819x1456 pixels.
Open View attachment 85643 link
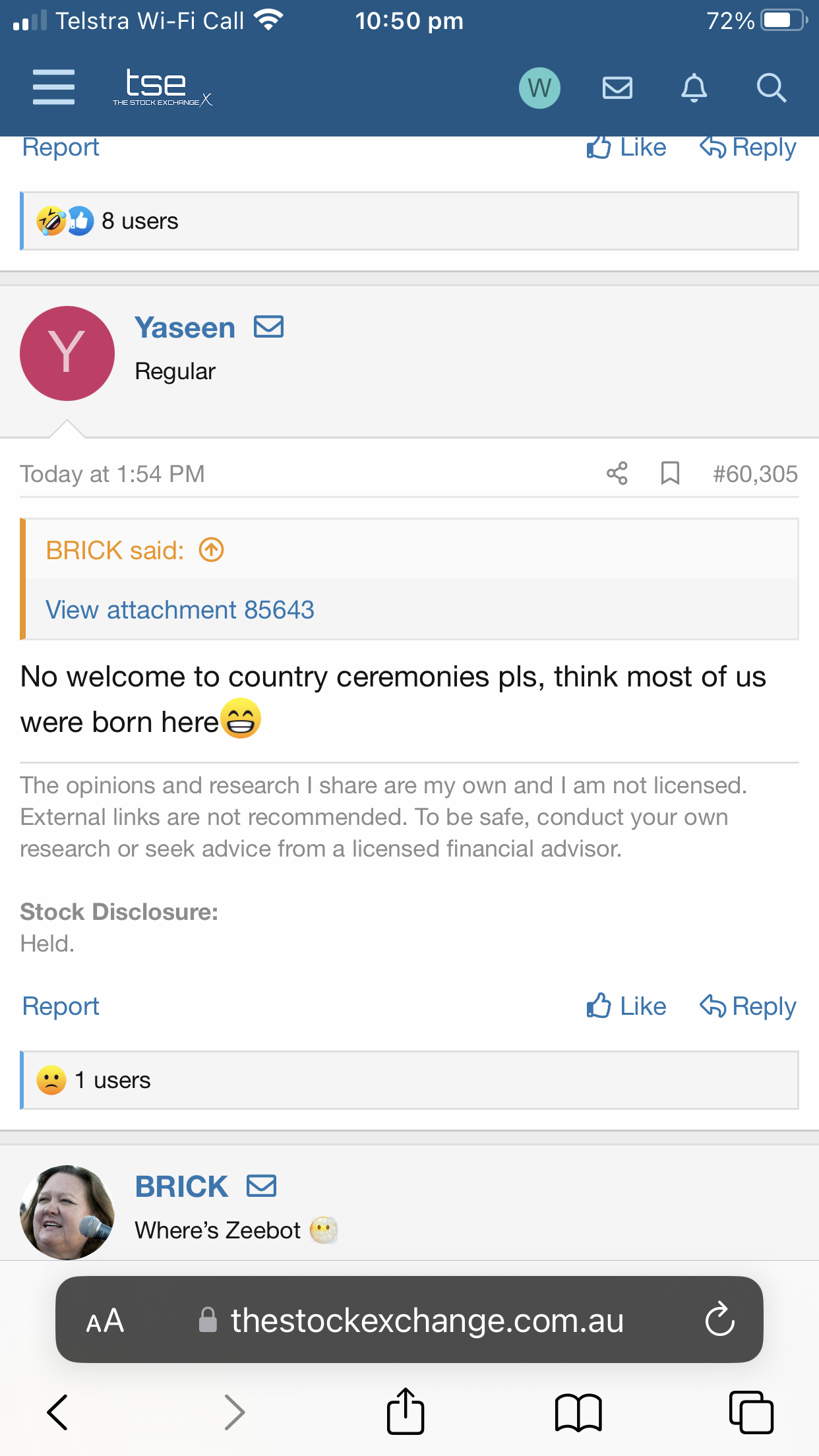[179, 609]
